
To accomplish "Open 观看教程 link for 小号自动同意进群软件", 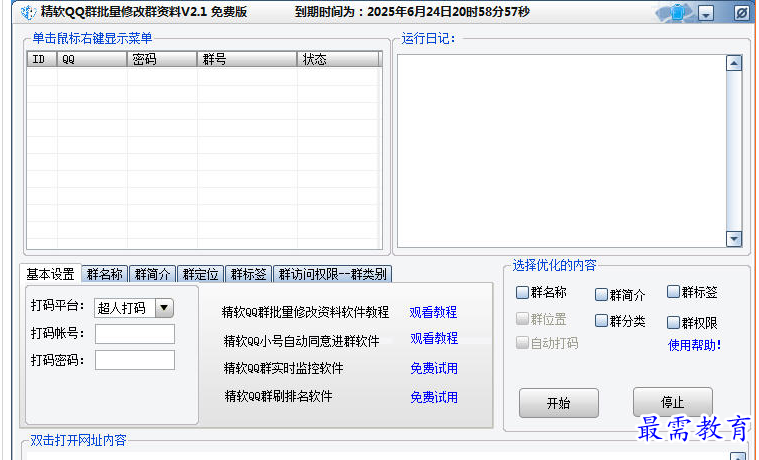I will coord(434,338).
